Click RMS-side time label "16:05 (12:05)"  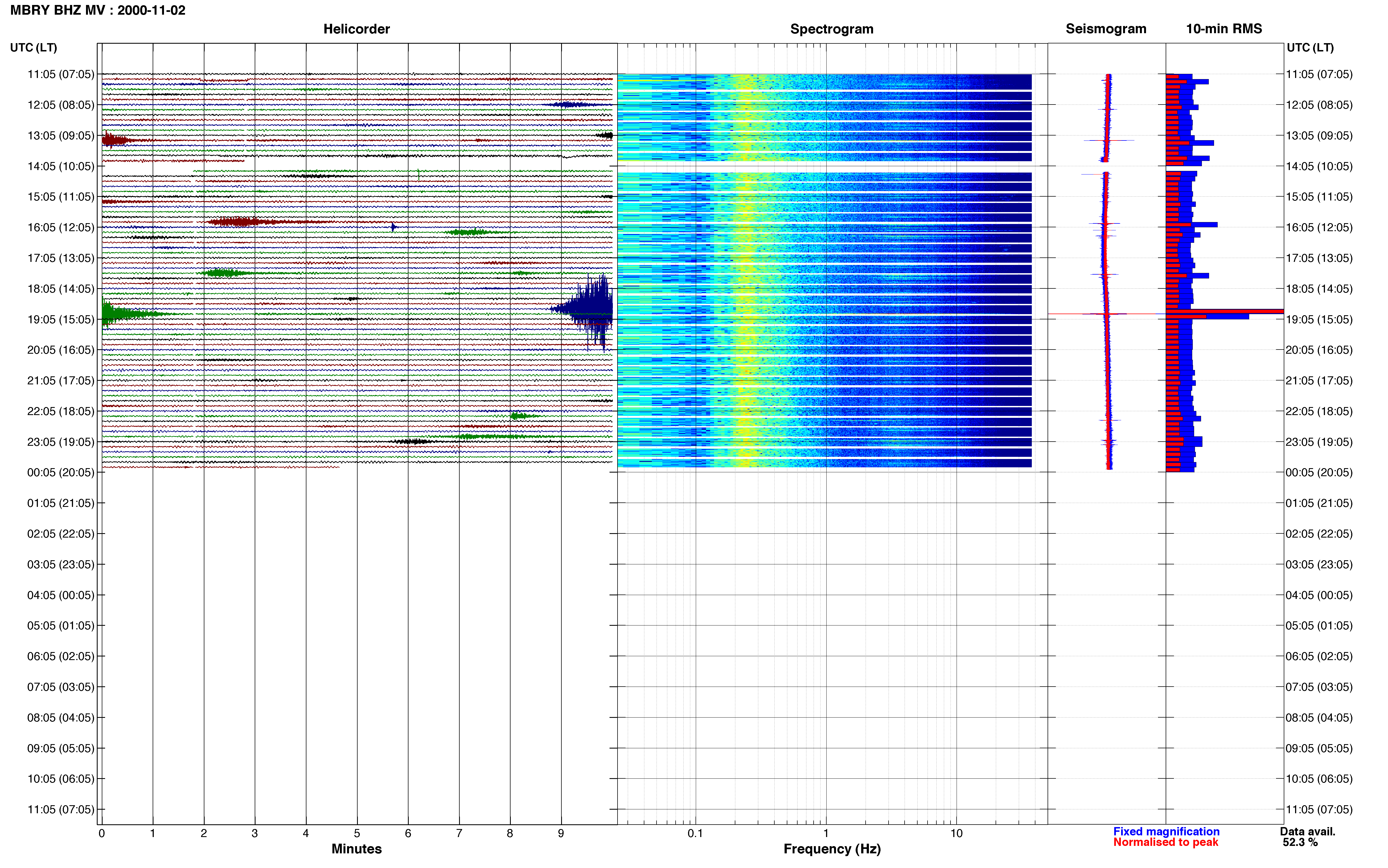tap(1319, 227)
